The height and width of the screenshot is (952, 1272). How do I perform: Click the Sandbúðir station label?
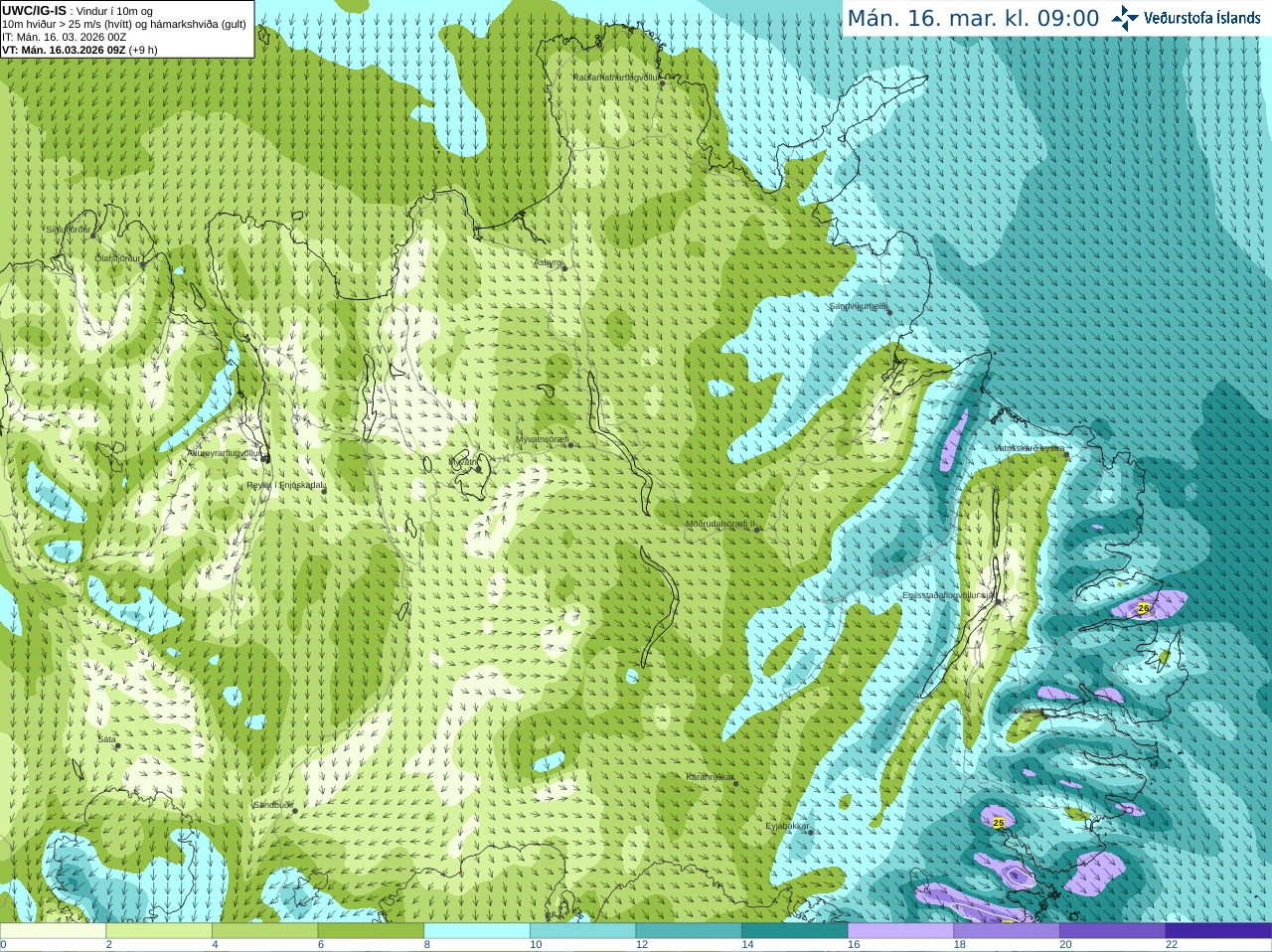pos(272,804)
